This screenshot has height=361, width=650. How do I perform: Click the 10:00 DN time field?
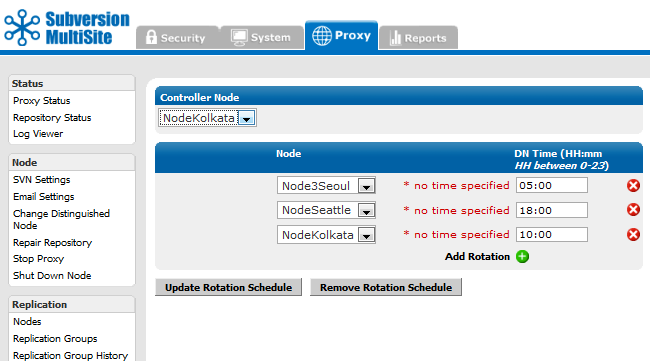[552, 235]
